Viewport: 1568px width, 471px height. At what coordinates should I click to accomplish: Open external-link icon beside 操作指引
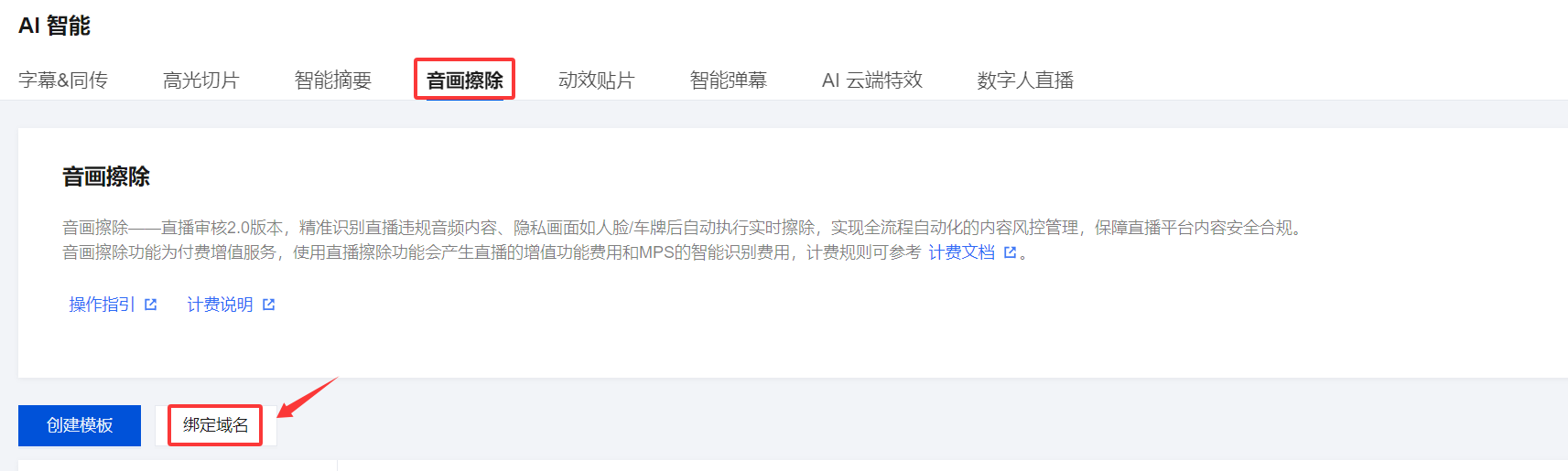point(151,305)
